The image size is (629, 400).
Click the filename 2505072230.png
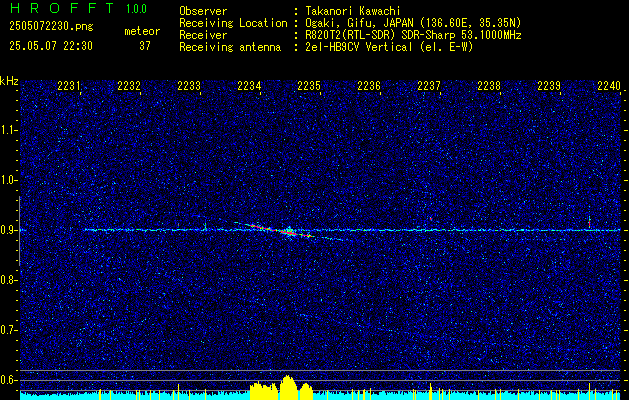coord(51,27)
